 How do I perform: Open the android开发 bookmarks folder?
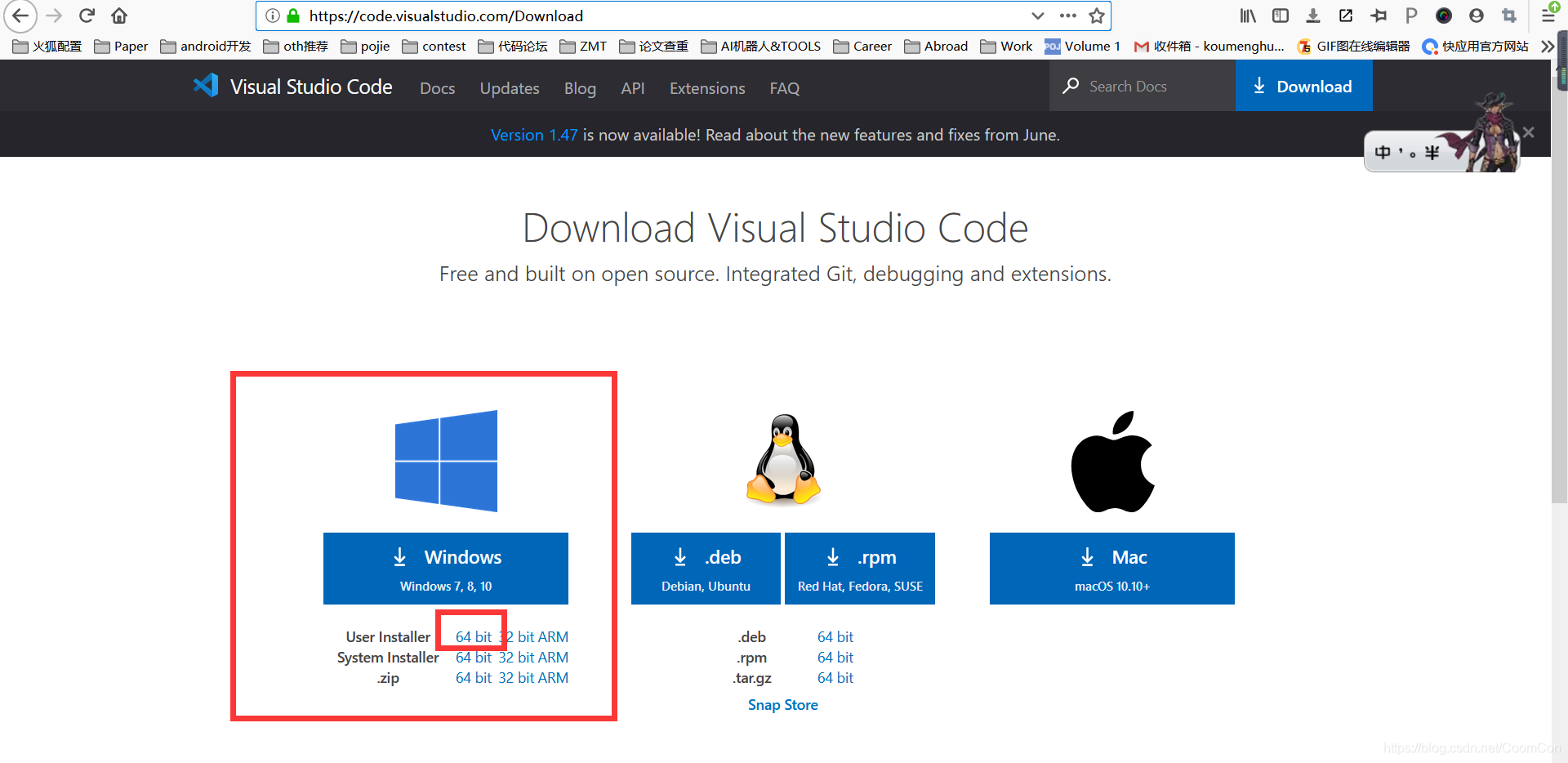tap(206, 47)
